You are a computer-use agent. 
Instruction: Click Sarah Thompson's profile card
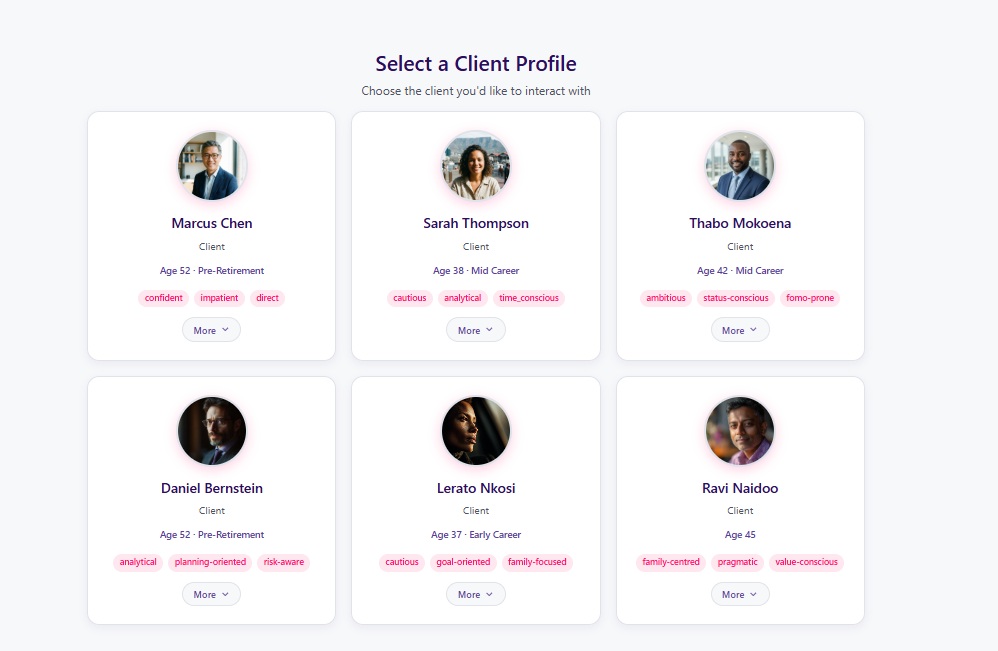476,236
